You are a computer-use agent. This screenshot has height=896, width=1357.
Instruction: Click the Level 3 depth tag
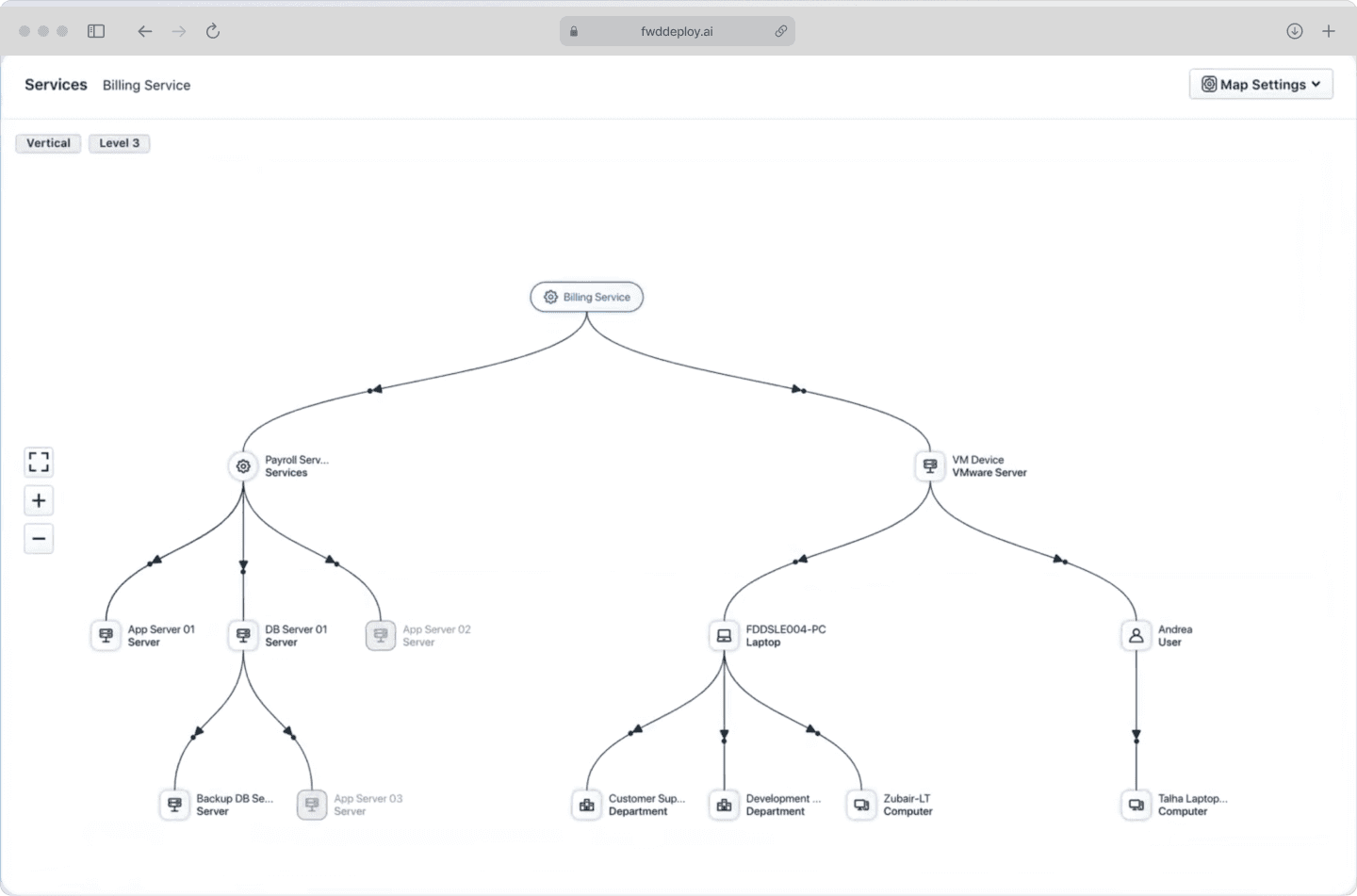(x=120, y=143)
